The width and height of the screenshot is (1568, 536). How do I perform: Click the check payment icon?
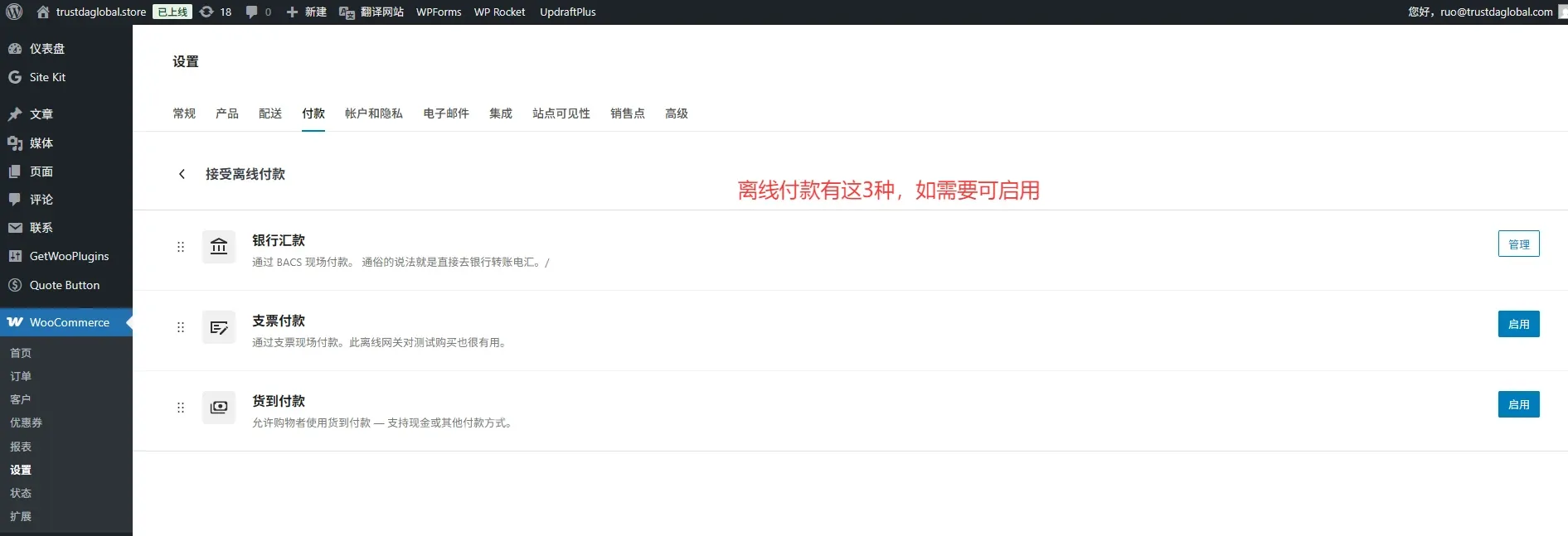(219, 327)
